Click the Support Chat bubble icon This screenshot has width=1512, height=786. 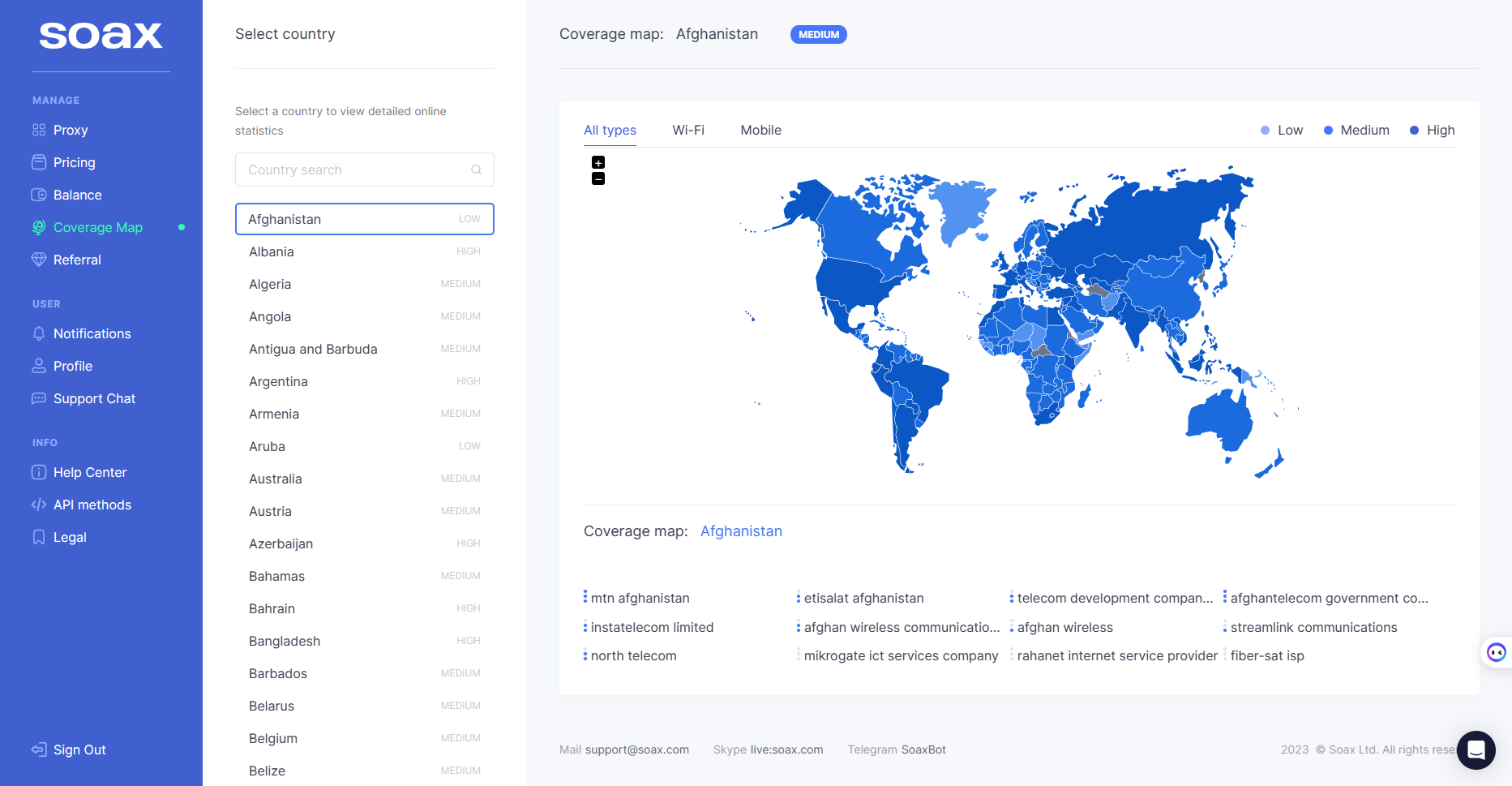(x=39, y=398)
